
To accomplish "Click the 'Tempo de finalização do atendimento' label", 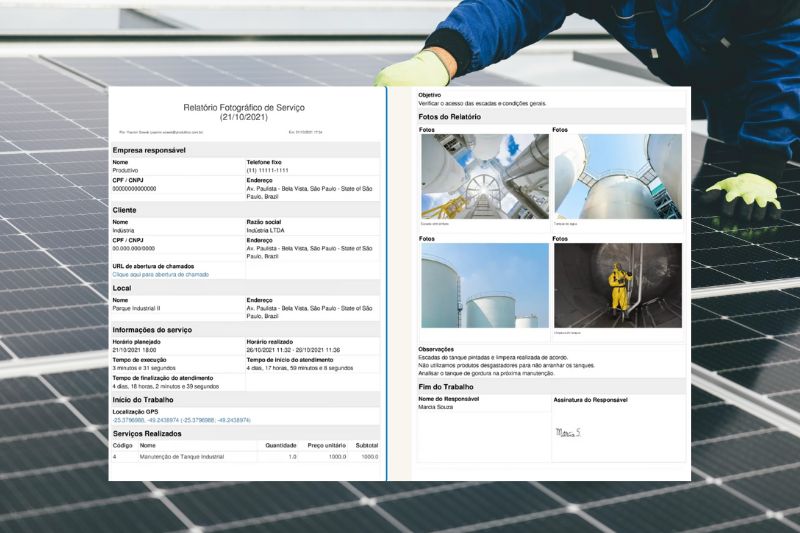I will pyautogui.click(x=163, y=378).
